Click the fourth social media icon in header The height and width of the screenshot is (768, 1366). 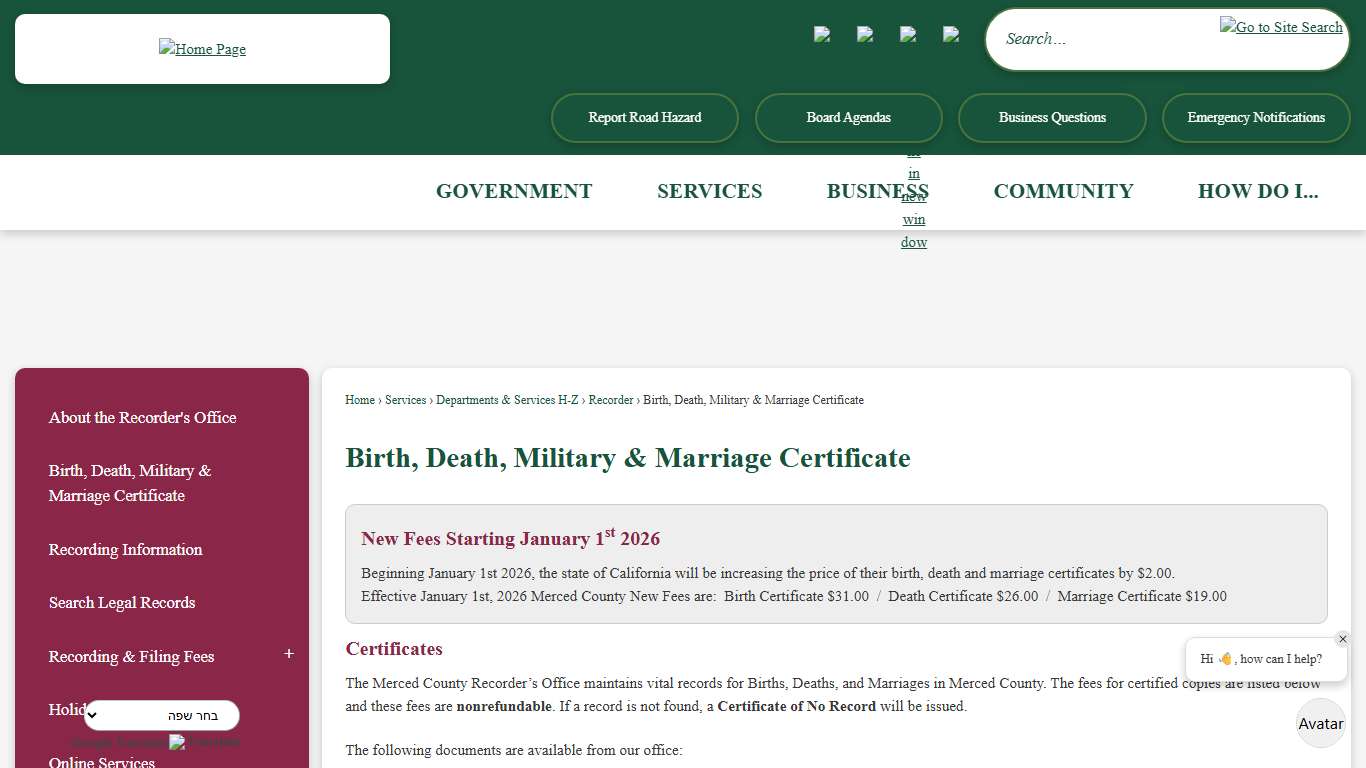pyautogui.click(x=951, y=36)
